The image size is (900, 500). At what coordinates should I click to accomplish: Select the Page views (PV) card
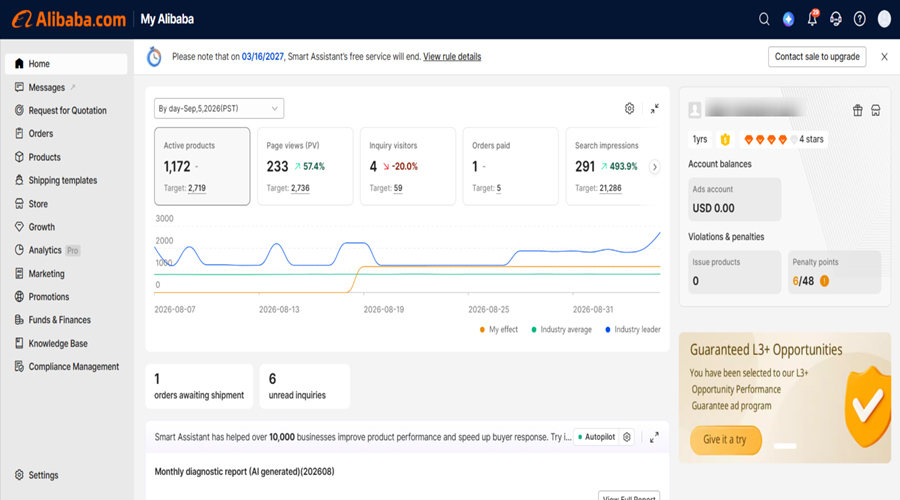(x=305, y=166)
